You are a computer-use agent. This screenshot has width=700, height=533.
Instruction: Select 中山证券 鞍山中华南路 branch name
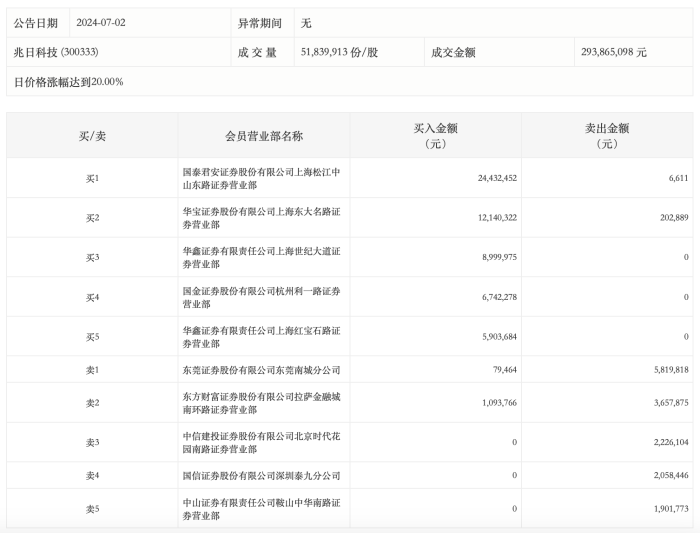point(261,509)
